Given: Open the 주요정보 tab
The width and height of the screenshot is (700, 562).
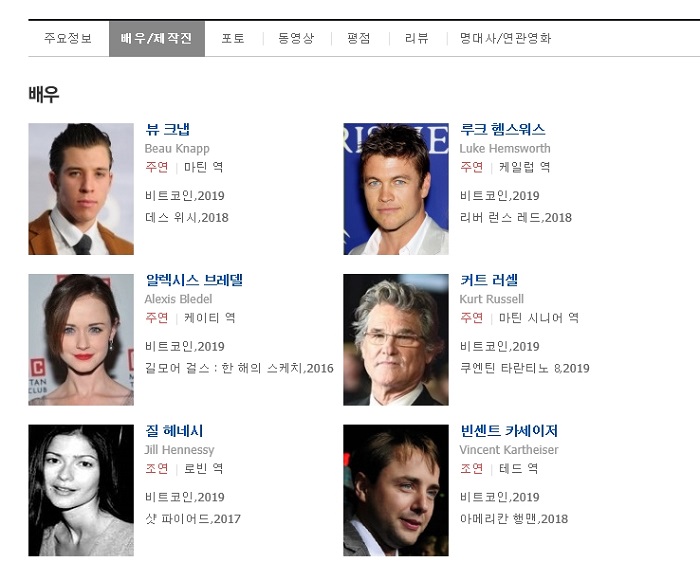Looking at the screenshot, I should point(68,38).
